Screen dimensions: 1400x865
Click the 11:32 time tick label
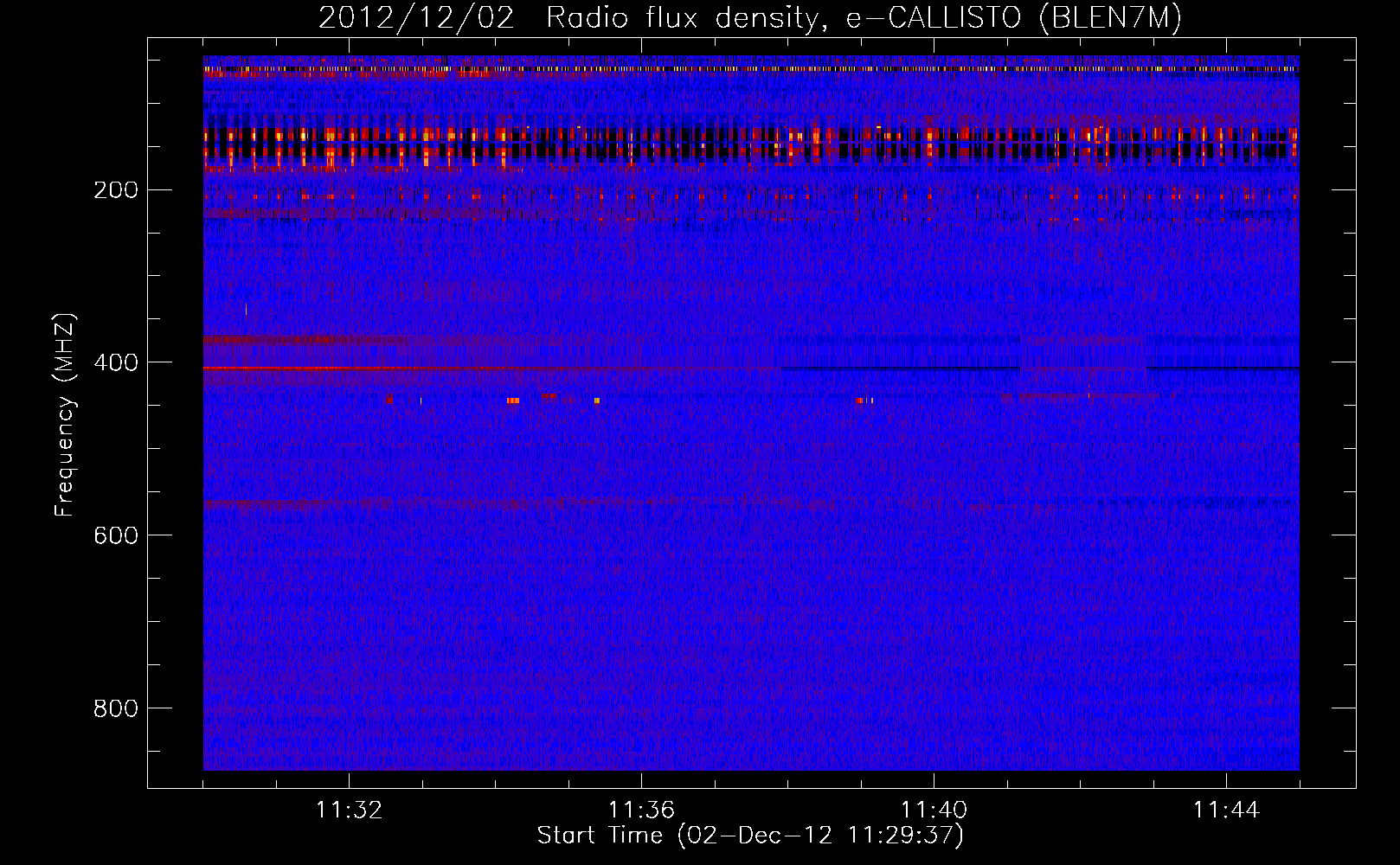coord(349,811)
